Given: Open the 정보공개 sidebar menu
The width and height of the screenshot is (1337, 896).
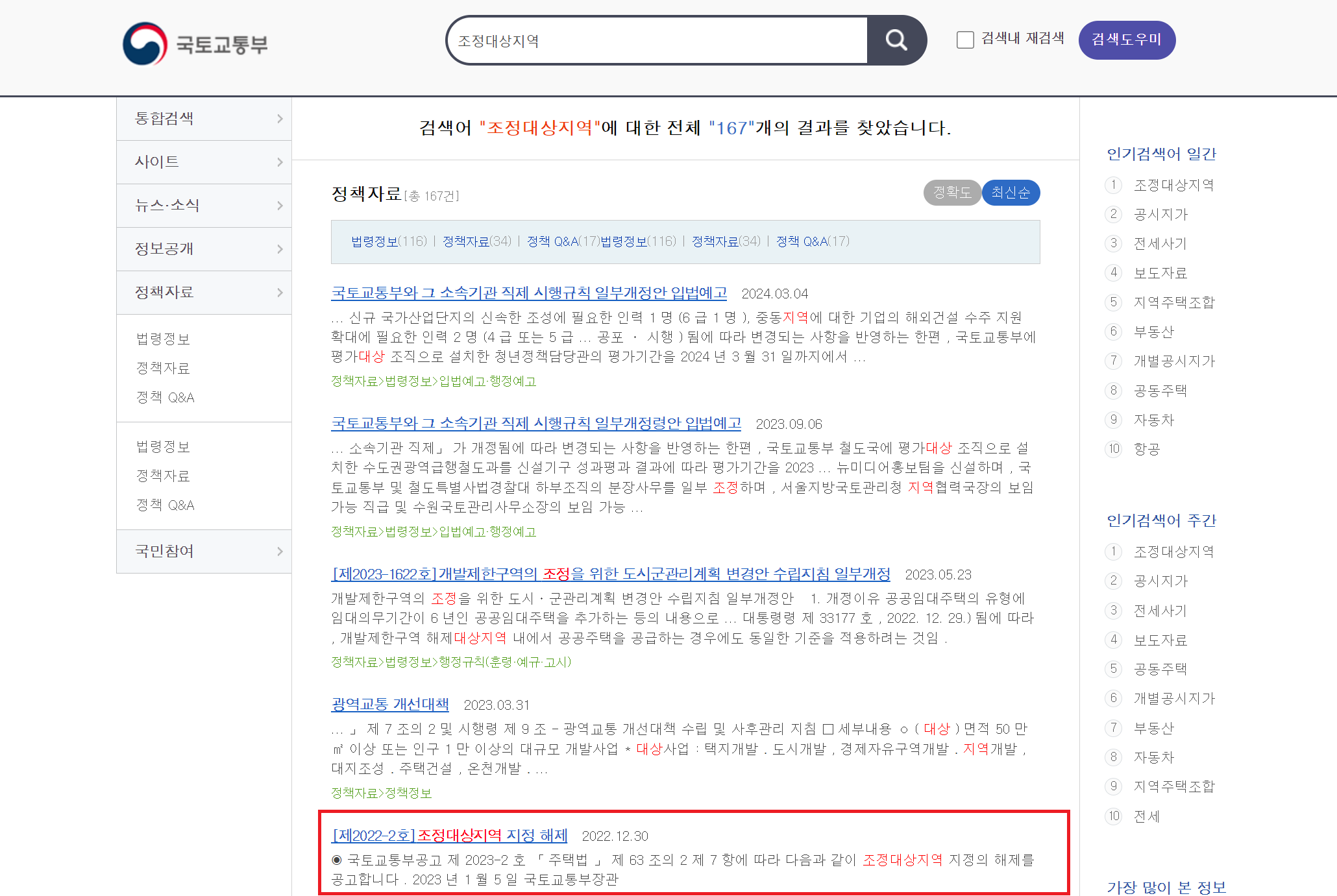Looking at the screenshot, I should pyautogui.click(x=164, y=249).
